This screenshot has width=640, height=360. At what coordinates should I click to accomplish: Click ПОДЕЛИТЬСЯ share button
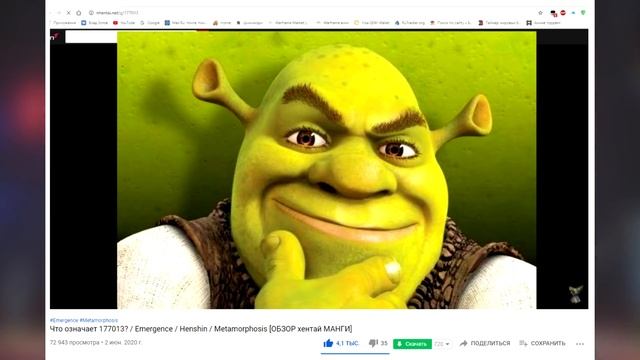tap(485, 344)
